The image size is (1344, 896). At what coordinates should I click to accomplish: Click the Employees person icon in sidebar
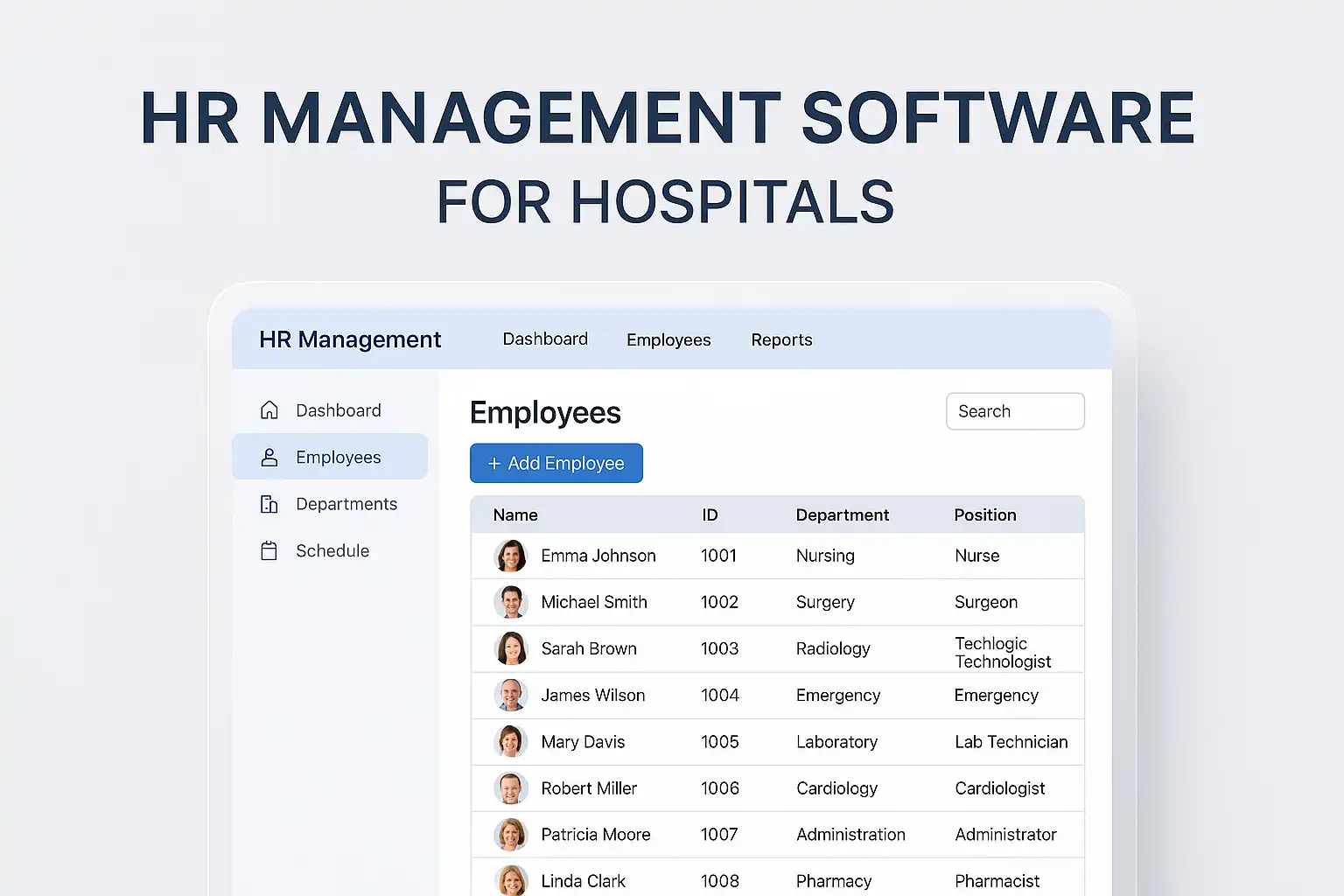click(x=269, y=458)
